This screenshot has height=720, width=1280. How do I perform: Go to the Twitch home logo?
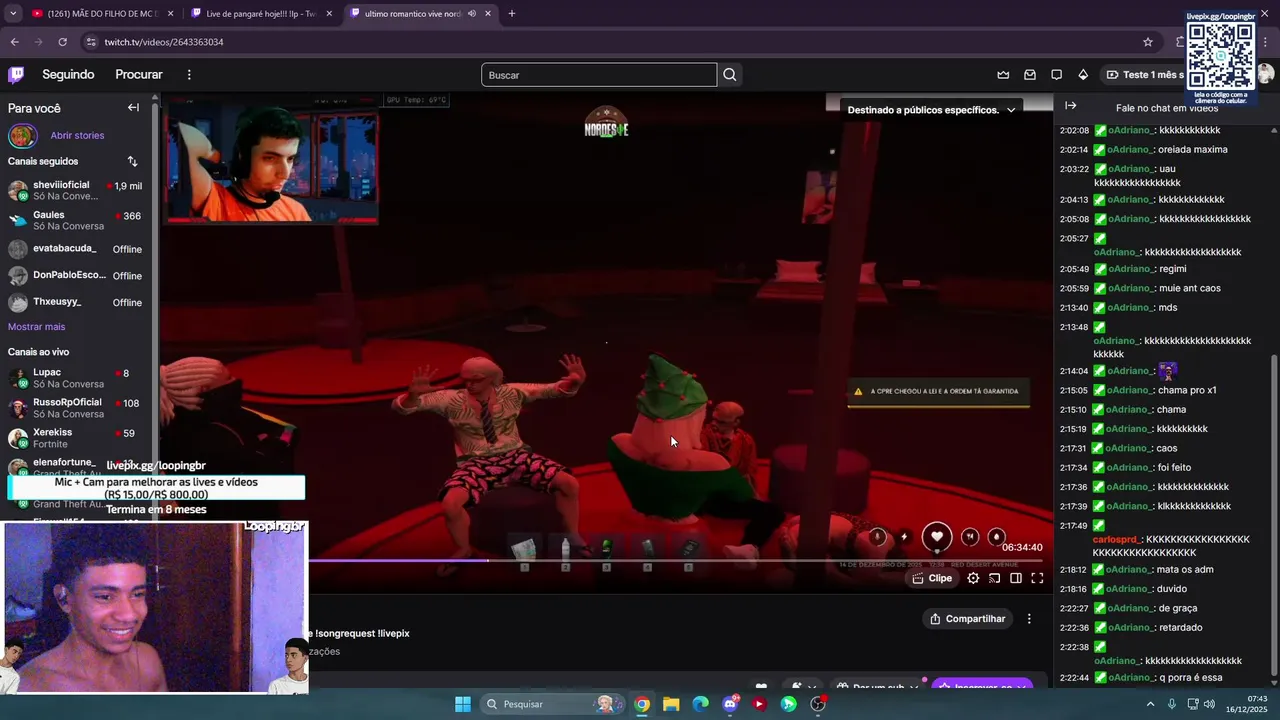(x=16, y=74)
